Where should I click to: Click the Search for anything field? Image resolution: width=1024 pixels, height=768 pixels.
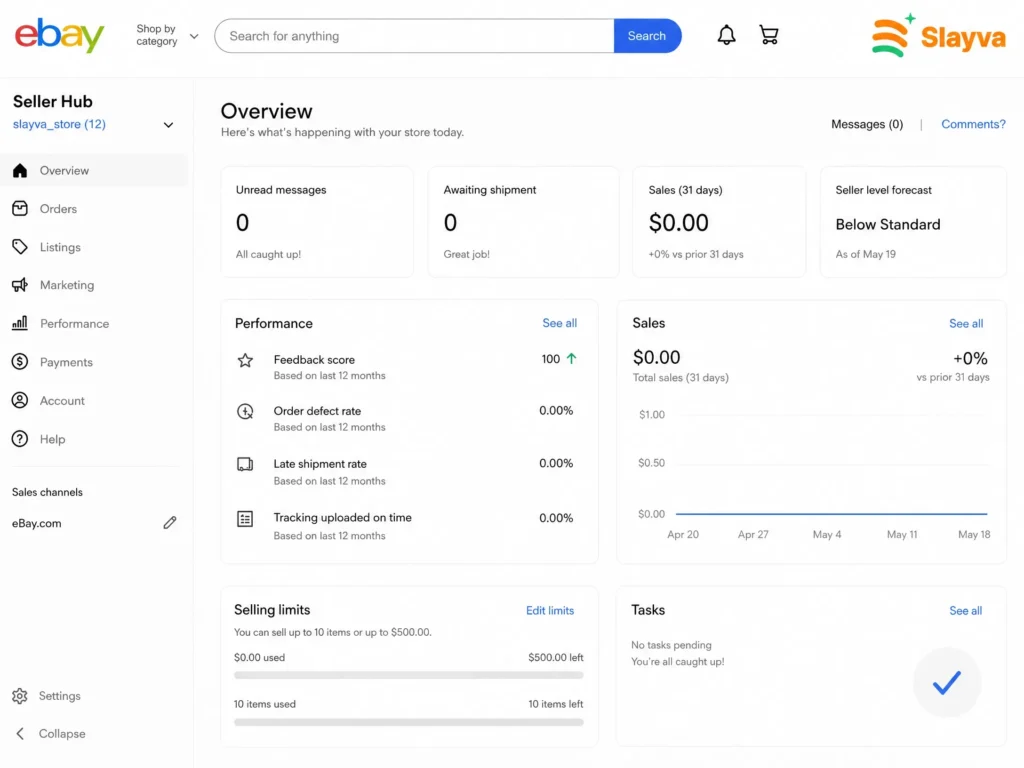(x=414, y=36)
